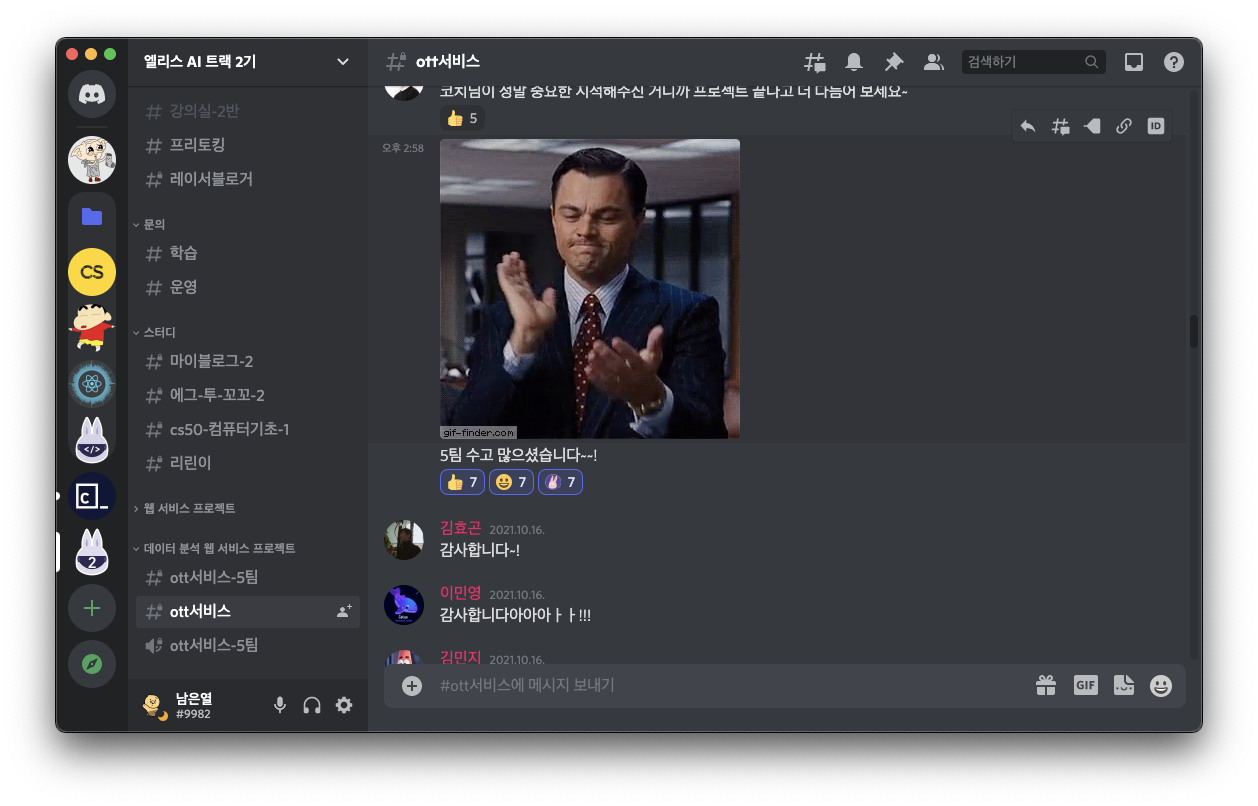1258x806 pixels.
Task: Open the C_ terminal logo server
Action: pyautogui.click(x=92, y=496)
